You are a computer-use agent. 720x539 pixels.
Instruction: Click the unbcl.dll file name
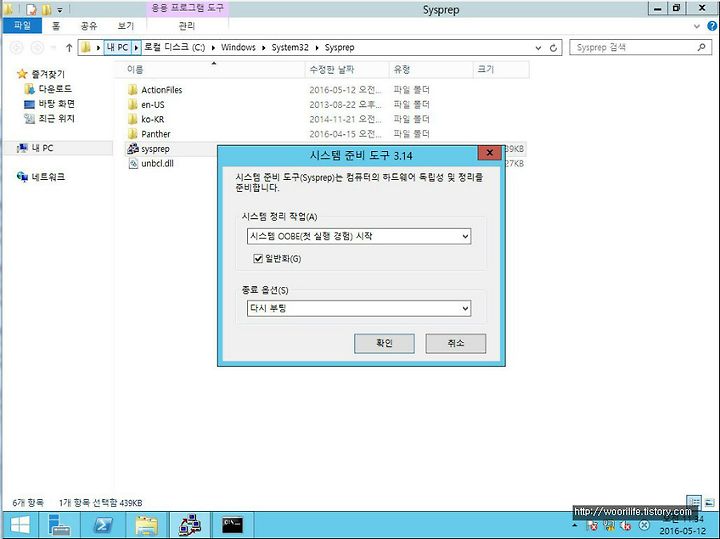click(158, 163)
